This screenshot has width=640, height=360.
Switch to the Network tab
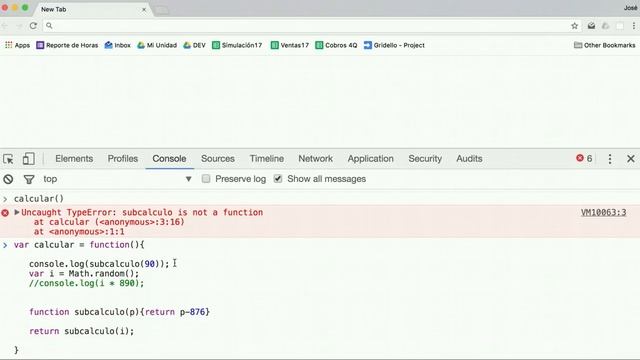(316, 159)
